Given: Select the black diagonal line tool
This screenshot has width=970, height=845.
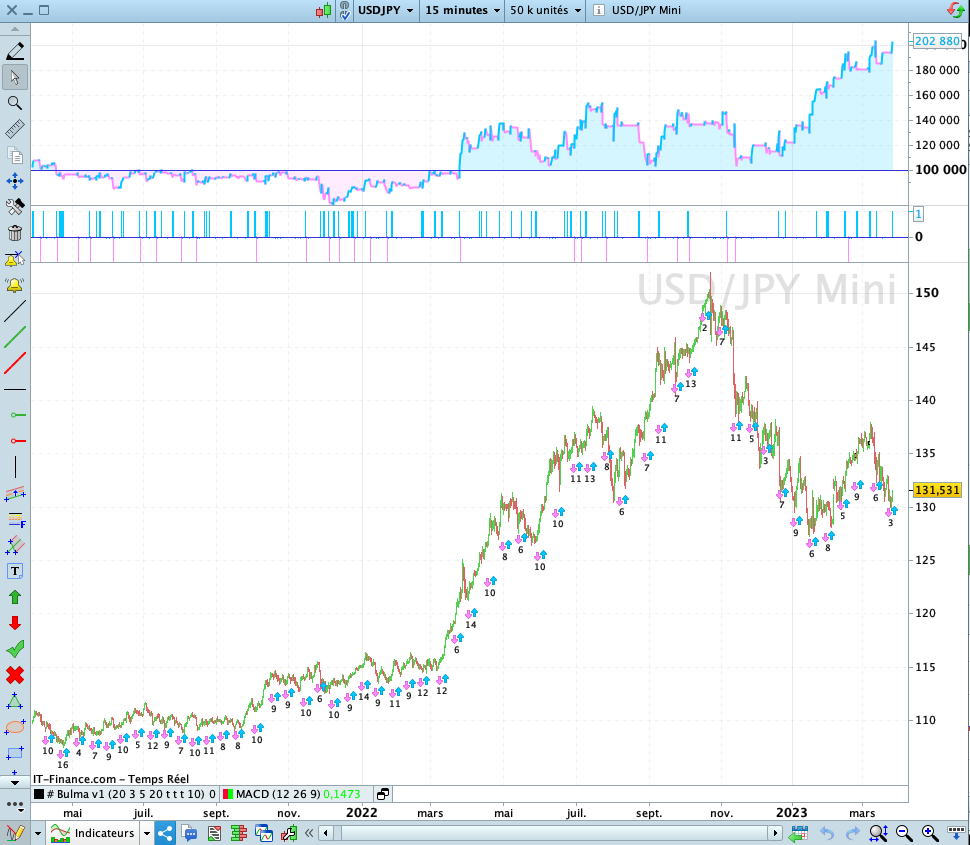Looking at the screenshot, I should tap(15, 311).
